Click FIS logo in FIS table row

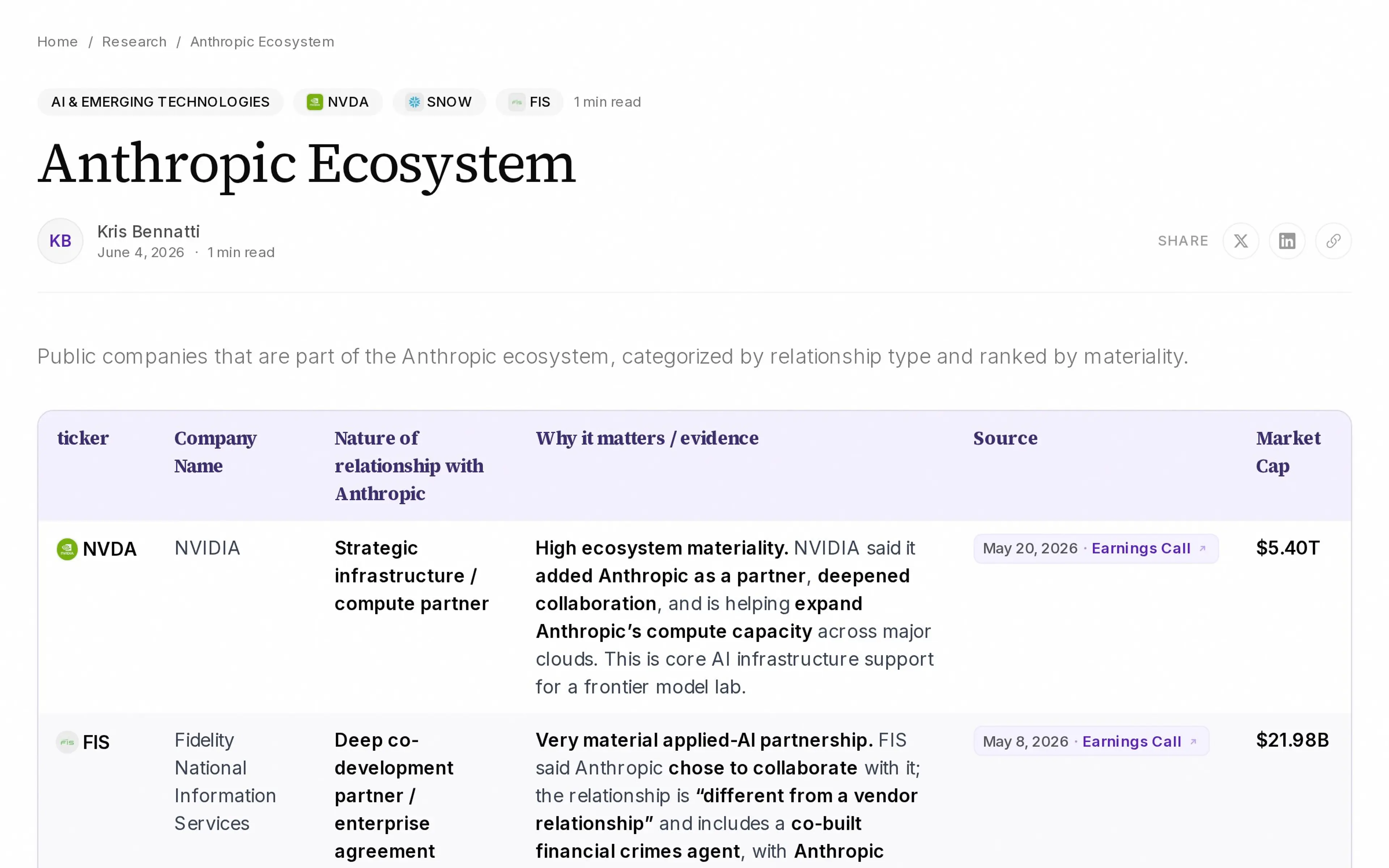[x=67, y=742]
